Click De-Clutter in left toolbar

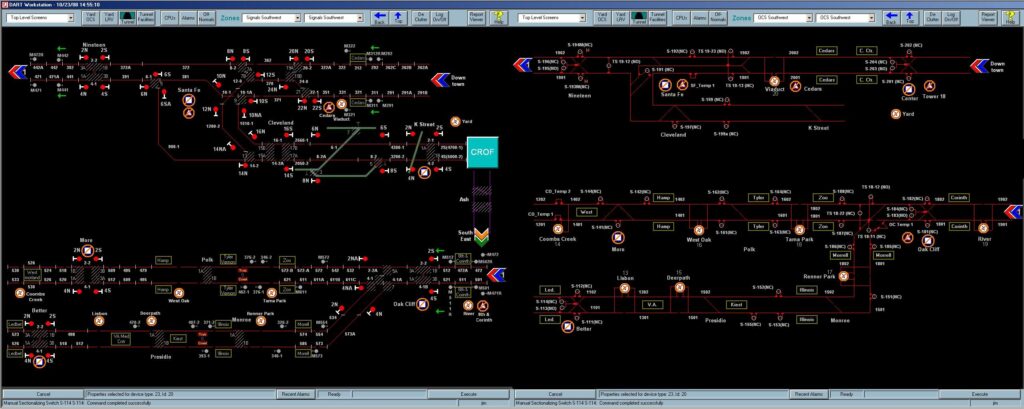(421, 18)
